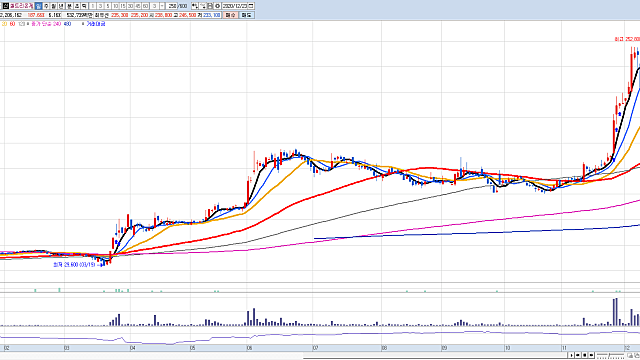Choose the 30 interval button
This screenshot has height=360, width=640.
coord(131,6)
